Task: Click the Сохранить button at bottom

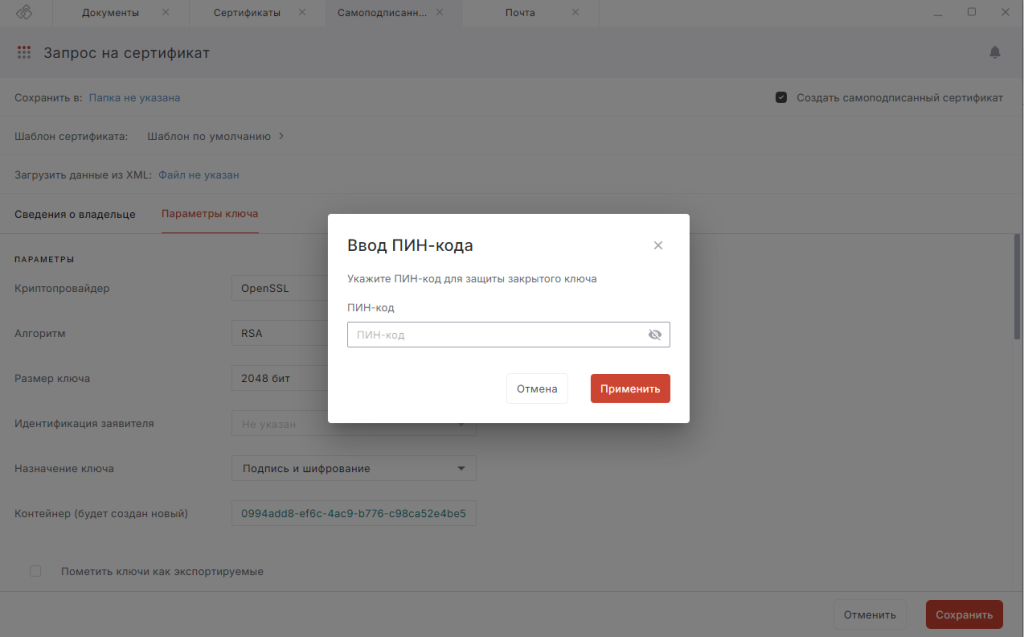Action: [964, 614]
